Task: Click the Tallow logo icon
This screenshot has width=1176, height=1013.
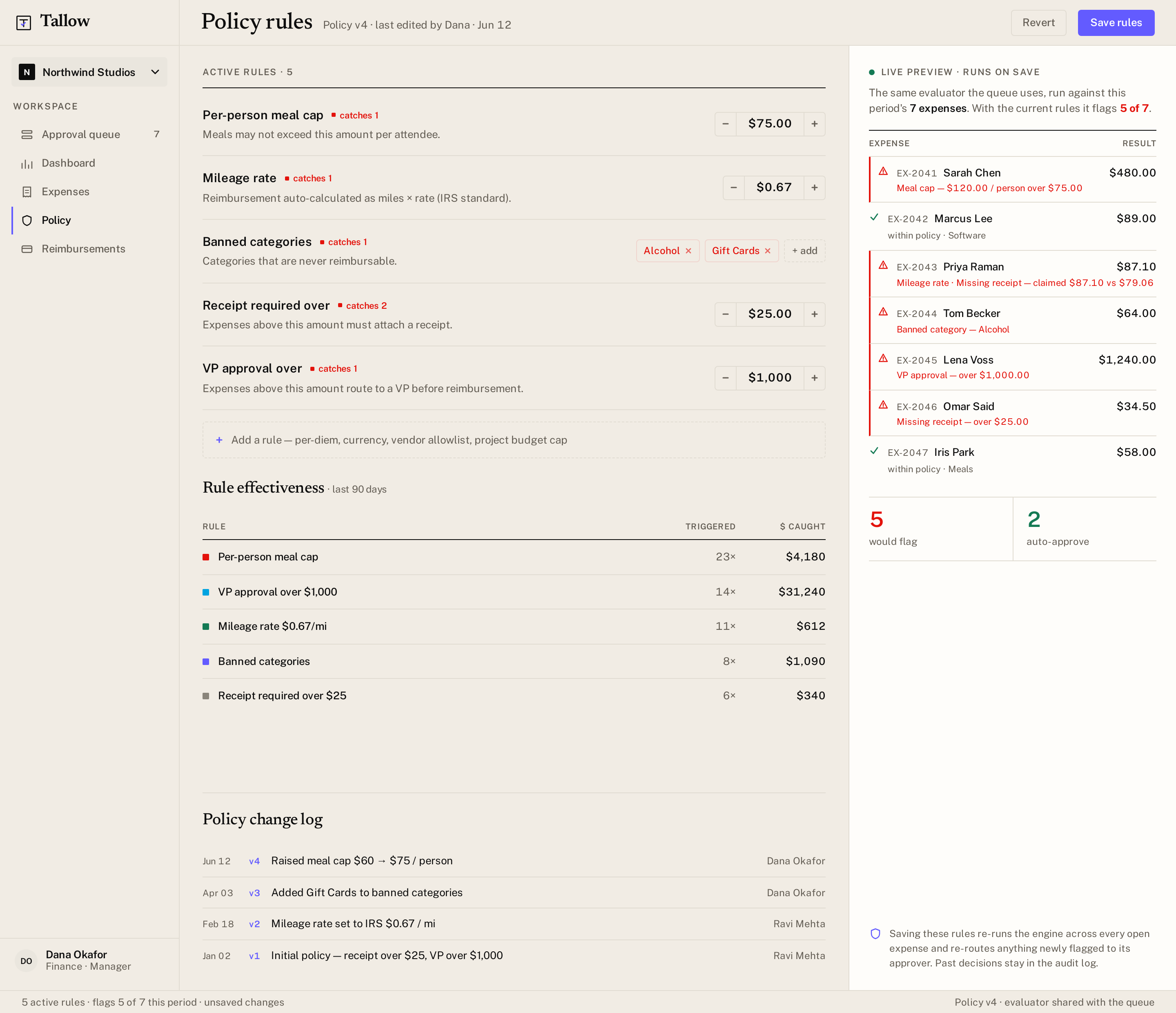Action: 23,23
